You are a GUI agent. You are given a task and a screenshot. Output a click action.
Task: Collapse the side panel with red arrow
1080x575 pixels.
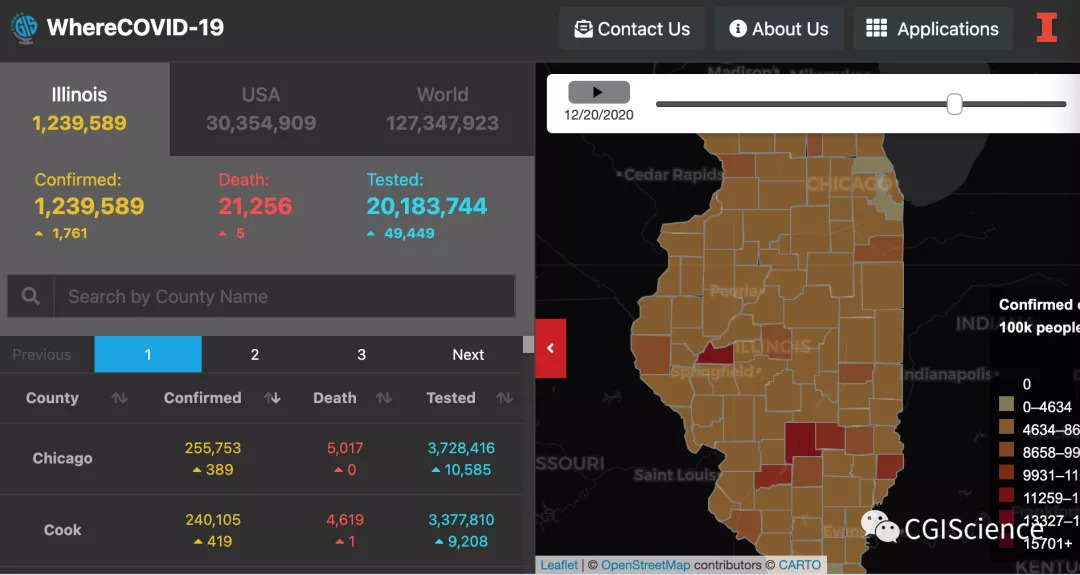click(x=551, y=348)
